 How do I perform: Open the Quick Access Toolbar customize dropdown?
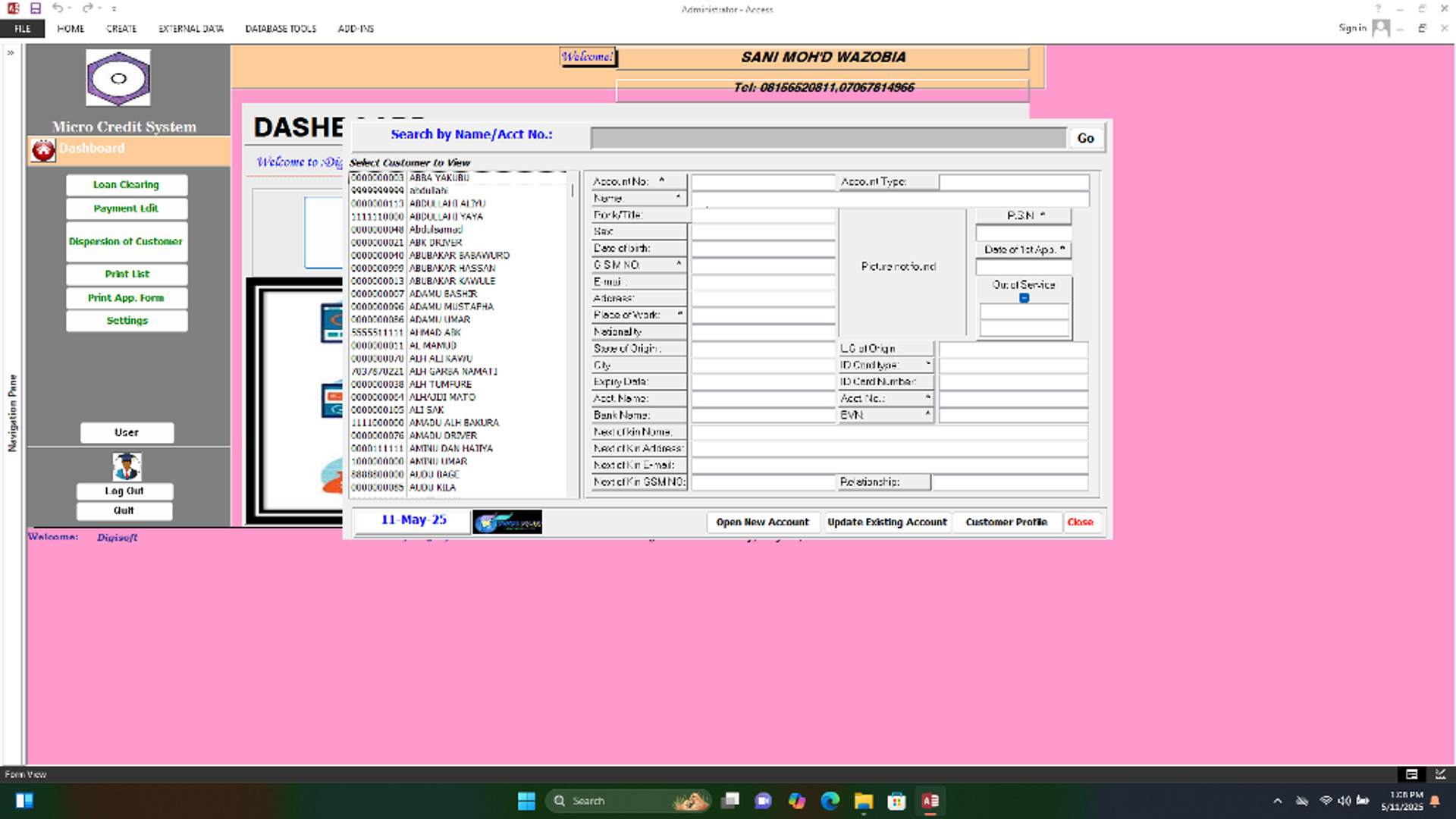(x=114, y=9)
